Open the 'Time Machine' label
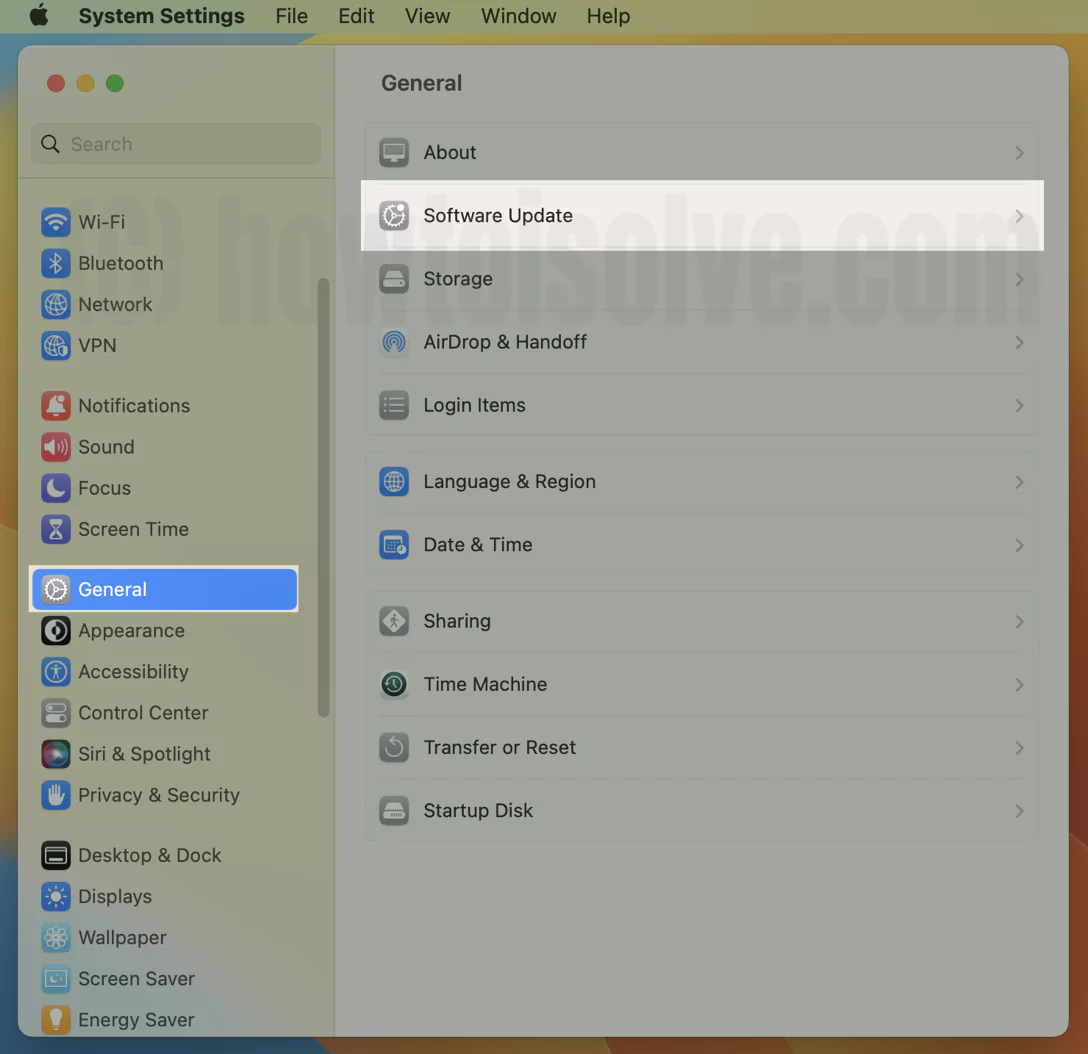 click(x=485, y=684)
